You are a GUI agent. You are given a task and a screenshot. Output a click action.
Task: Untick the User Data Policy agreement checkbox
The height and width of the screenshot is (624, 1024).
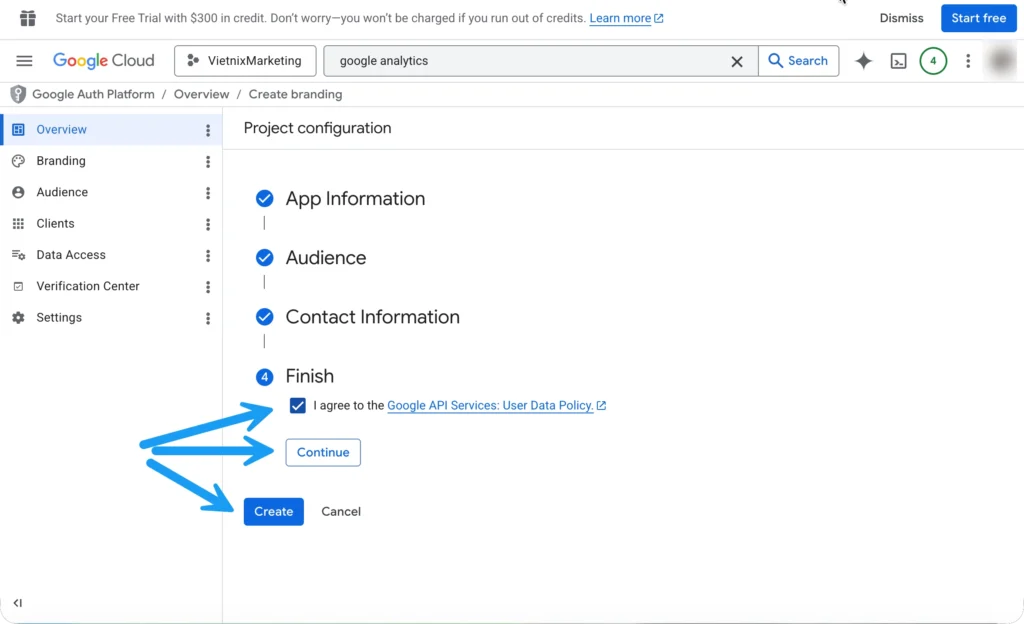coord(298,405)
